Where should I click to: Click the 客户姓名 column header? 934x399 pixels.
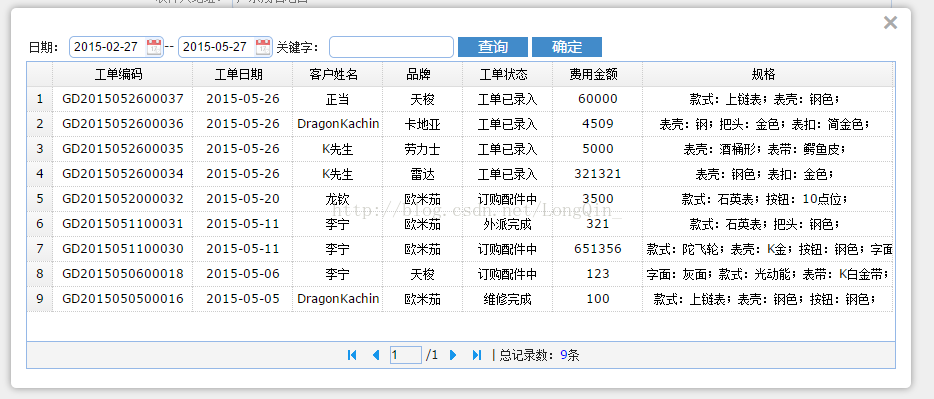tap(338, 74)
